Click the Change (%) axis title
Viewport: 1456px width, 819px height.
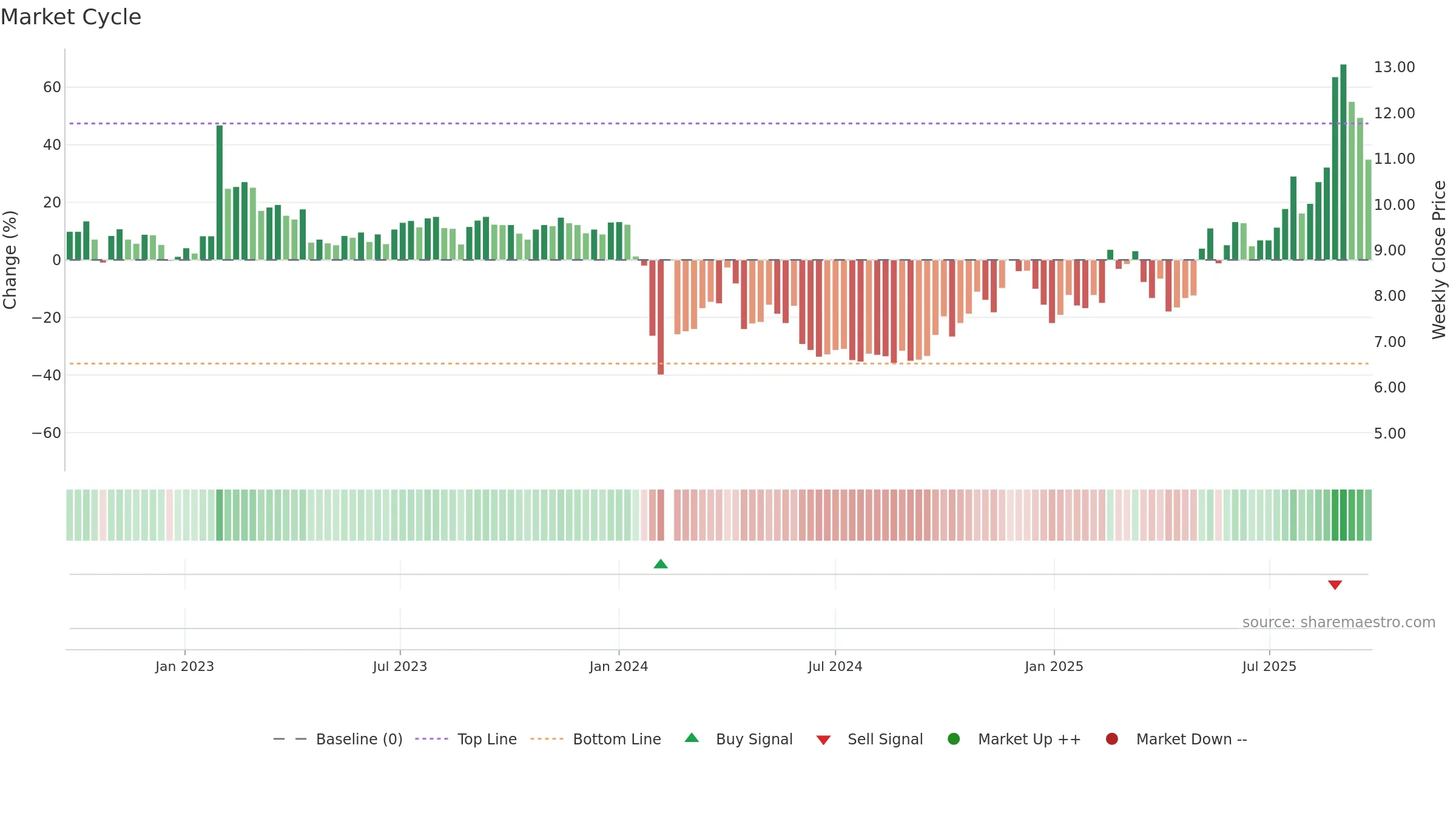pyautogui.click(x=10, y=260)
